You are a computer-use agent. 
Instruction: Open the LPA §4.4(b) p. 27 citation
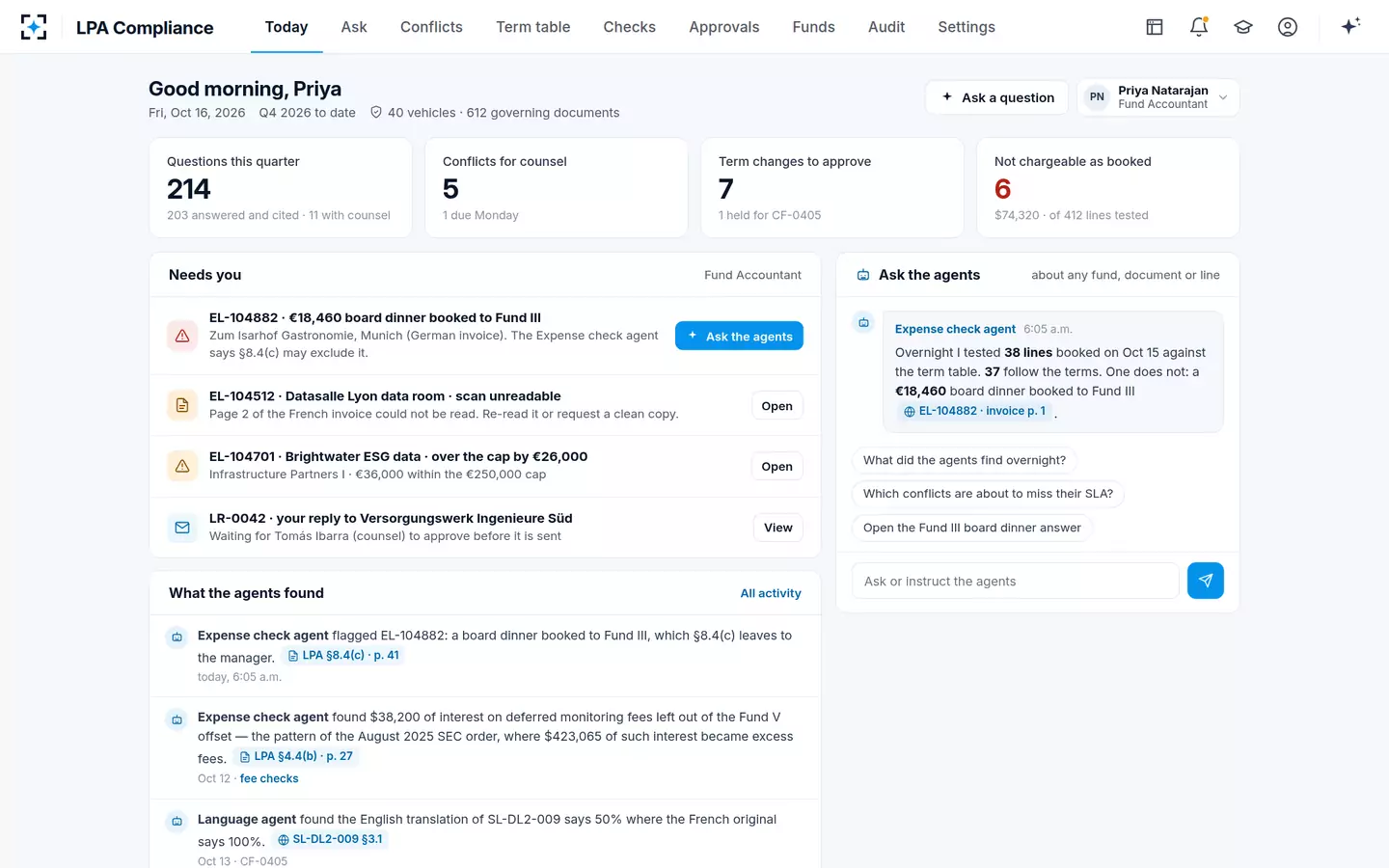(296, 757)
